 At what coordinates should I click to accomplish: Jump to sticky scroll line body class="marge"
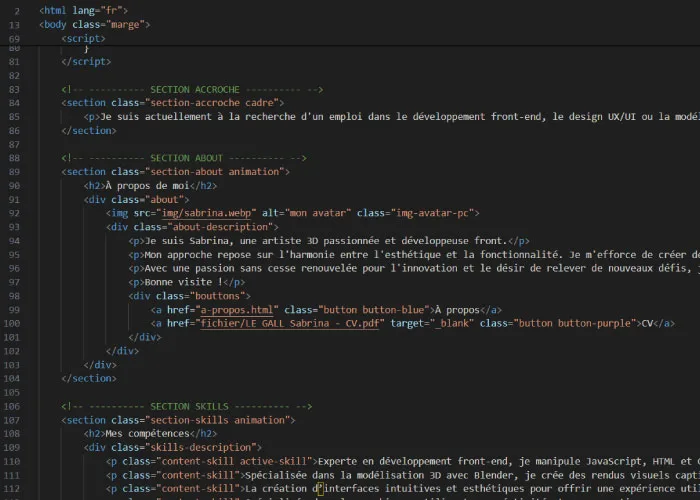[x=95, y=25]
